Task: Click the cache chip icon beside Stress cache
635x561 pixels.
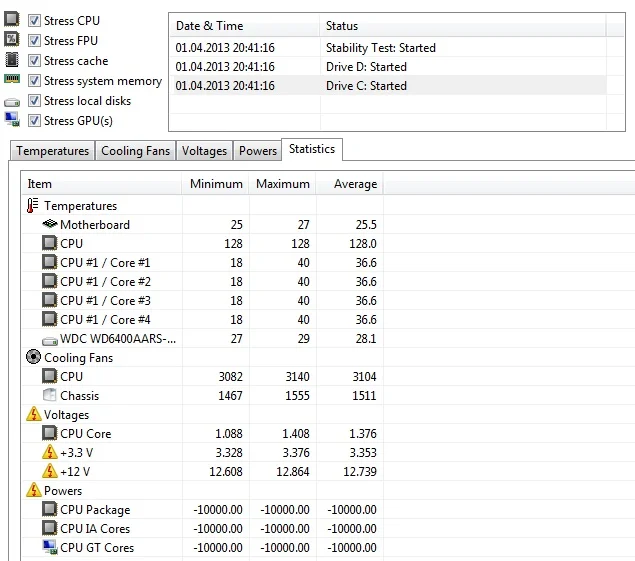Action: 12,59
